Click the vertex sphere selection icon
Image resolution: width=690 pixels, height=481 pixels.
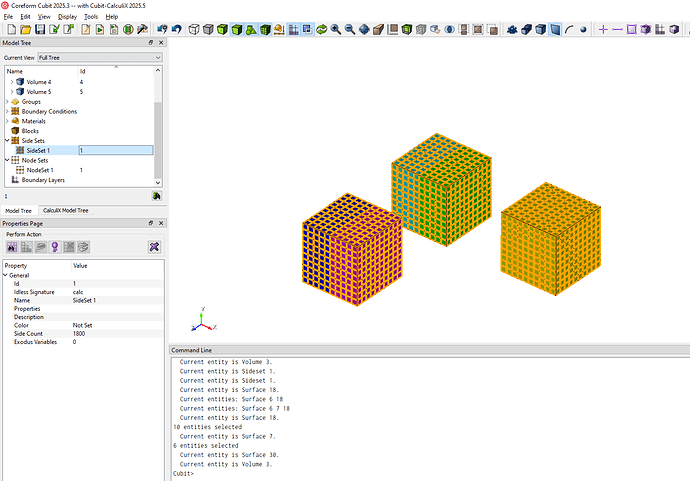tap(584, 29)
